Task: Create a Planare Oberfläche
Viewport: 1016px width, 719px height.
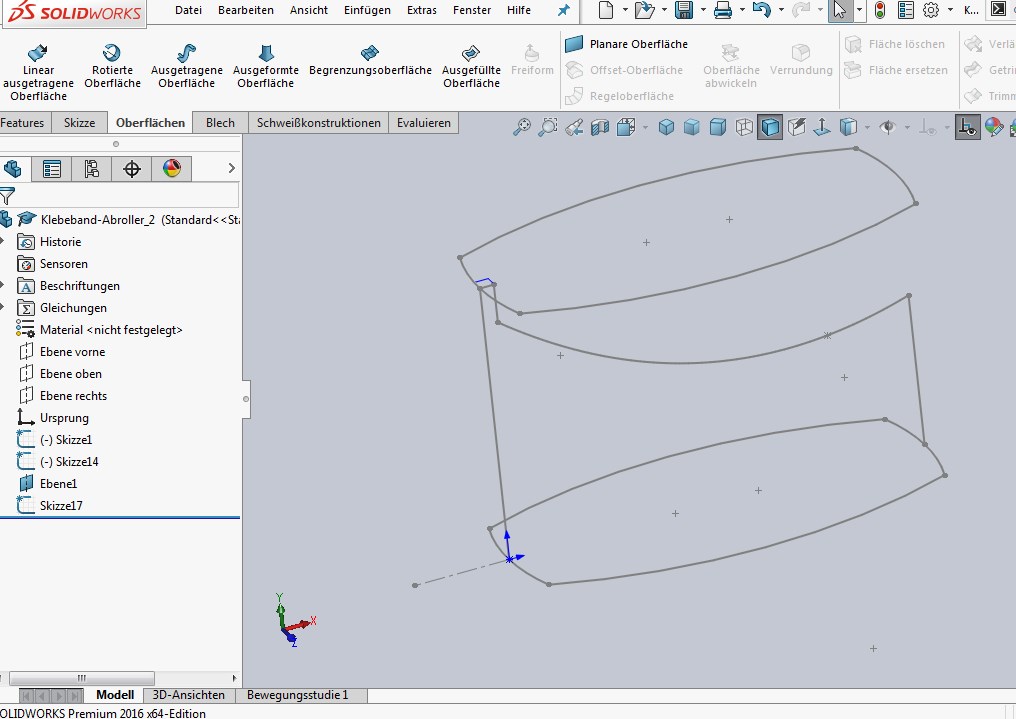Action: tap(626, 44)
